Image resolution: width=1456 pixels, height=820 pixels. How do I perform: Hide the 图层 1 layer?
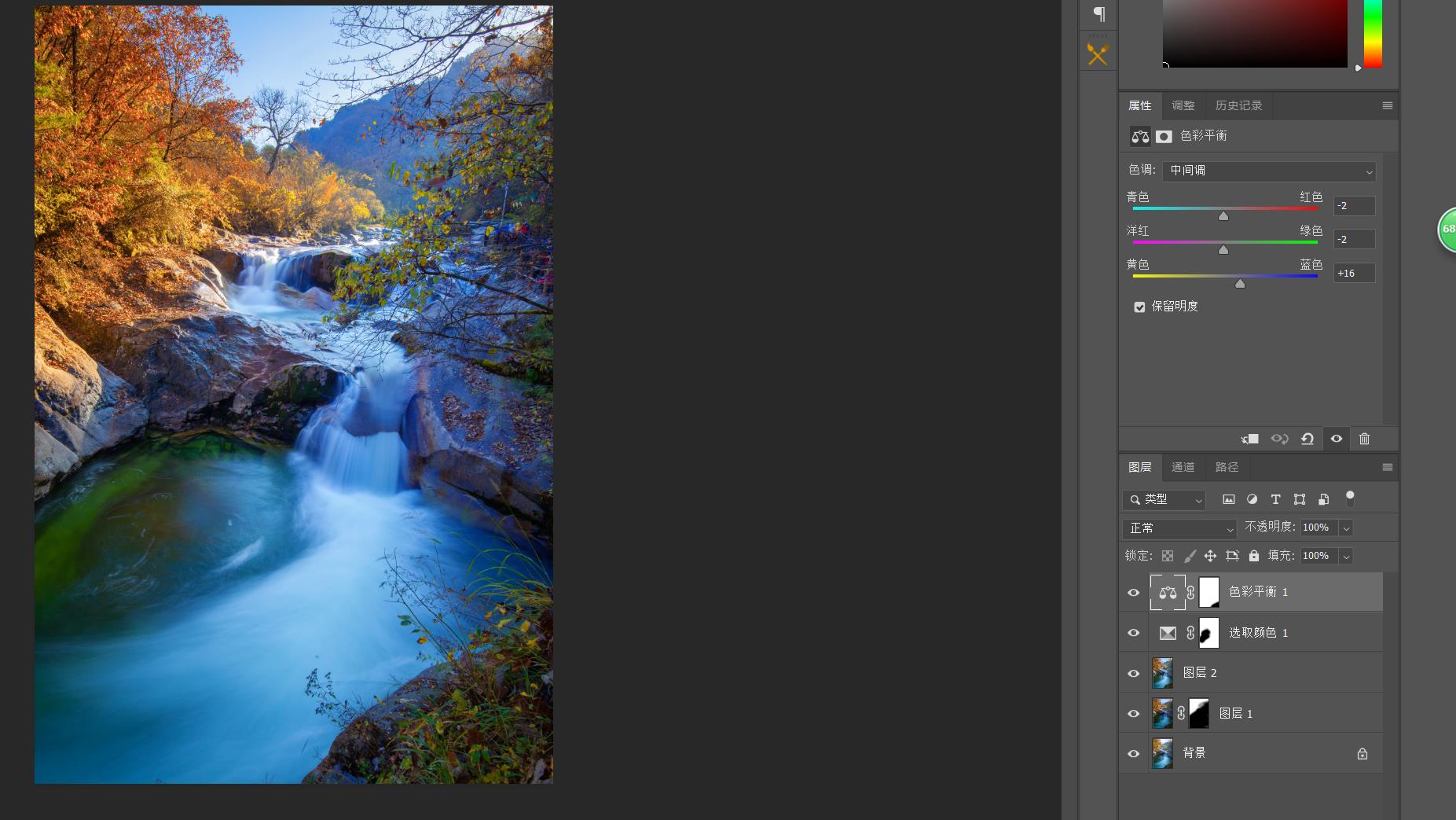click(1134, 714)
